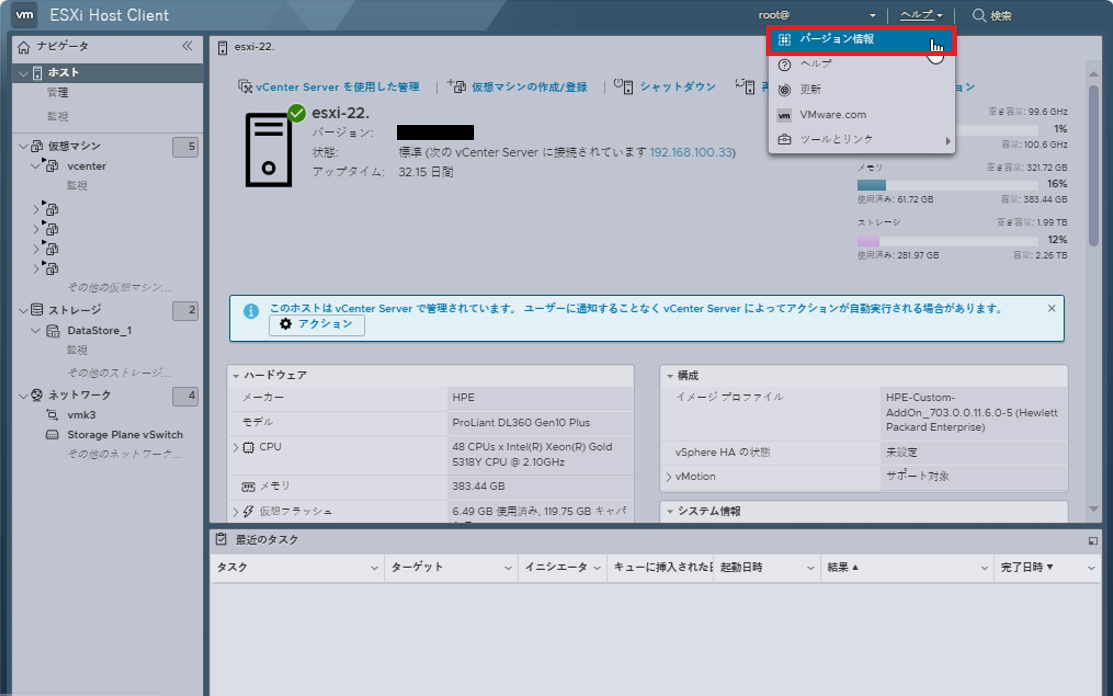Select ヘルプ item in the dropdown menu
This screenshot has height=696, width=1113.
(x=861, y=64)
